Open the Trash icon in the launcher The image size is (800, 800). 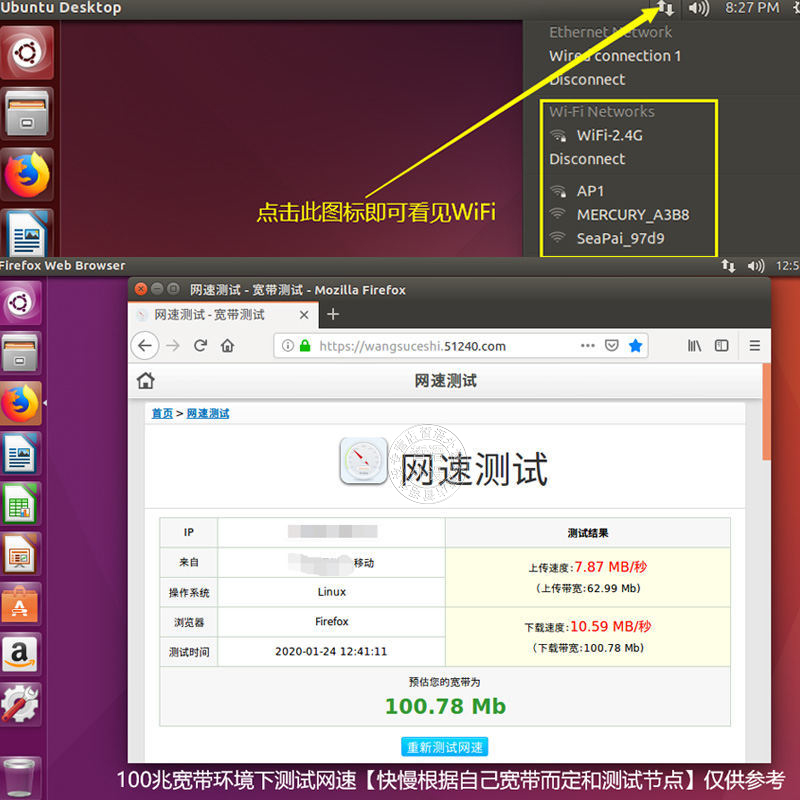[x=19, y=777]
